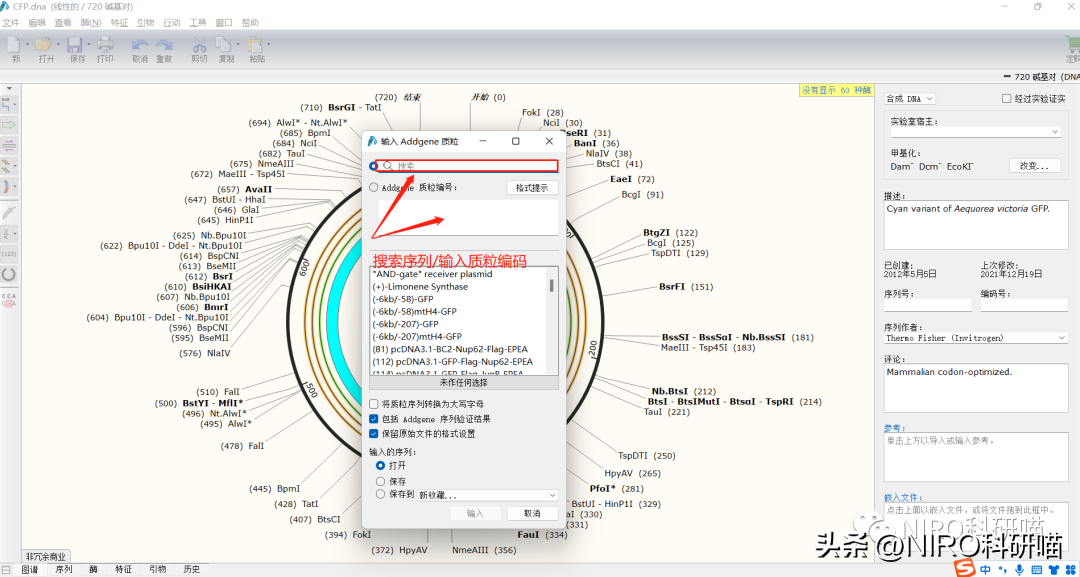Screen dimensions: 1080x577
Task: Click the New file toolbar icon
Action: pos(14,45)
